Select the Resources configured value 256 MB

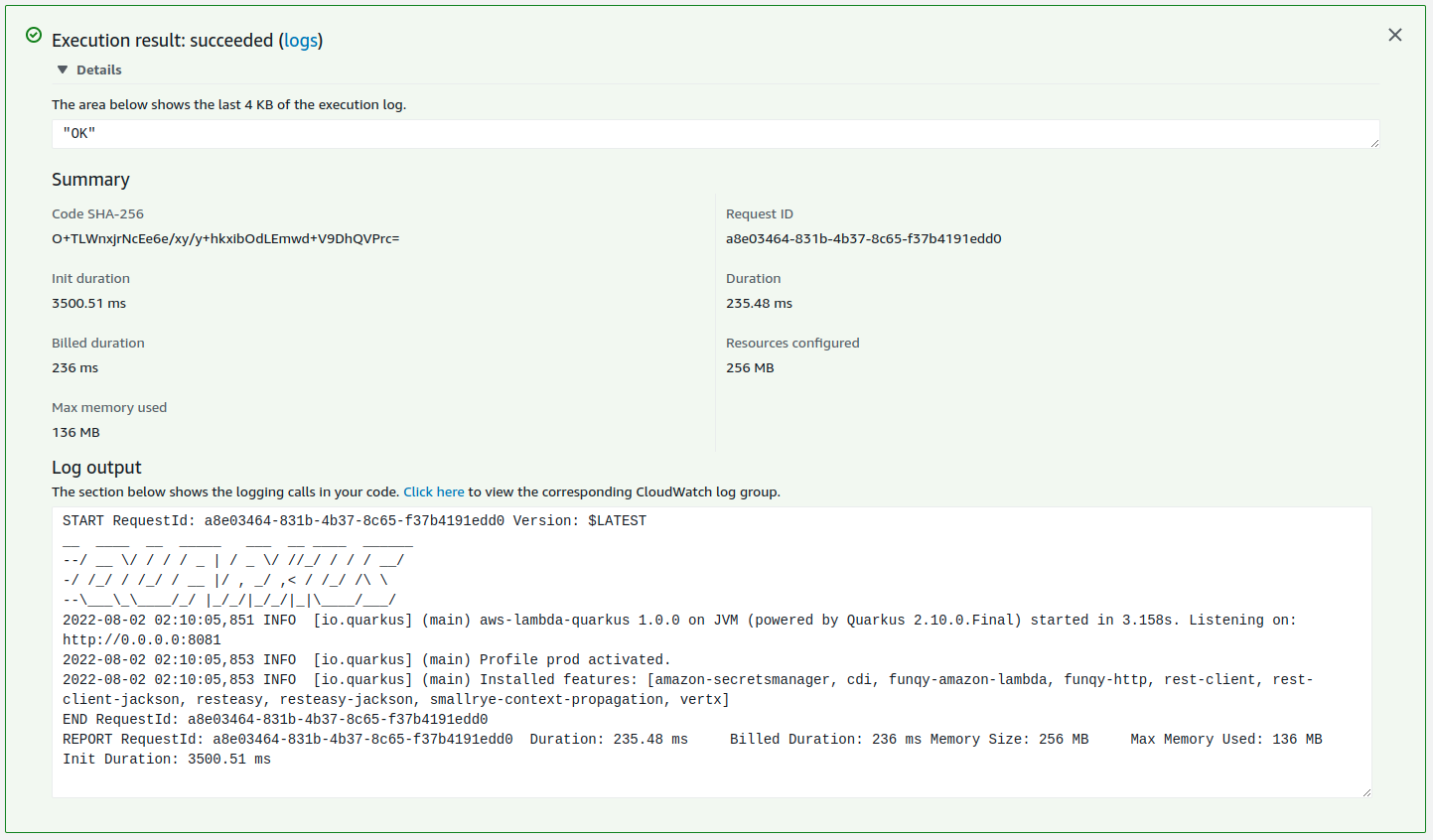[x=750, y=367]
